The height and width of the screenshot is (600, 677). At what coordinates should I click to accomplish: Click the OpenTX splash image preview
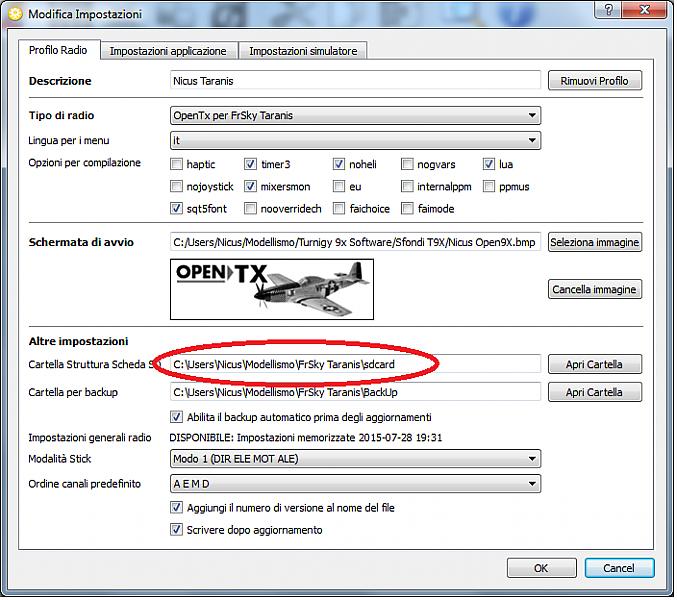tap(272, 289)
